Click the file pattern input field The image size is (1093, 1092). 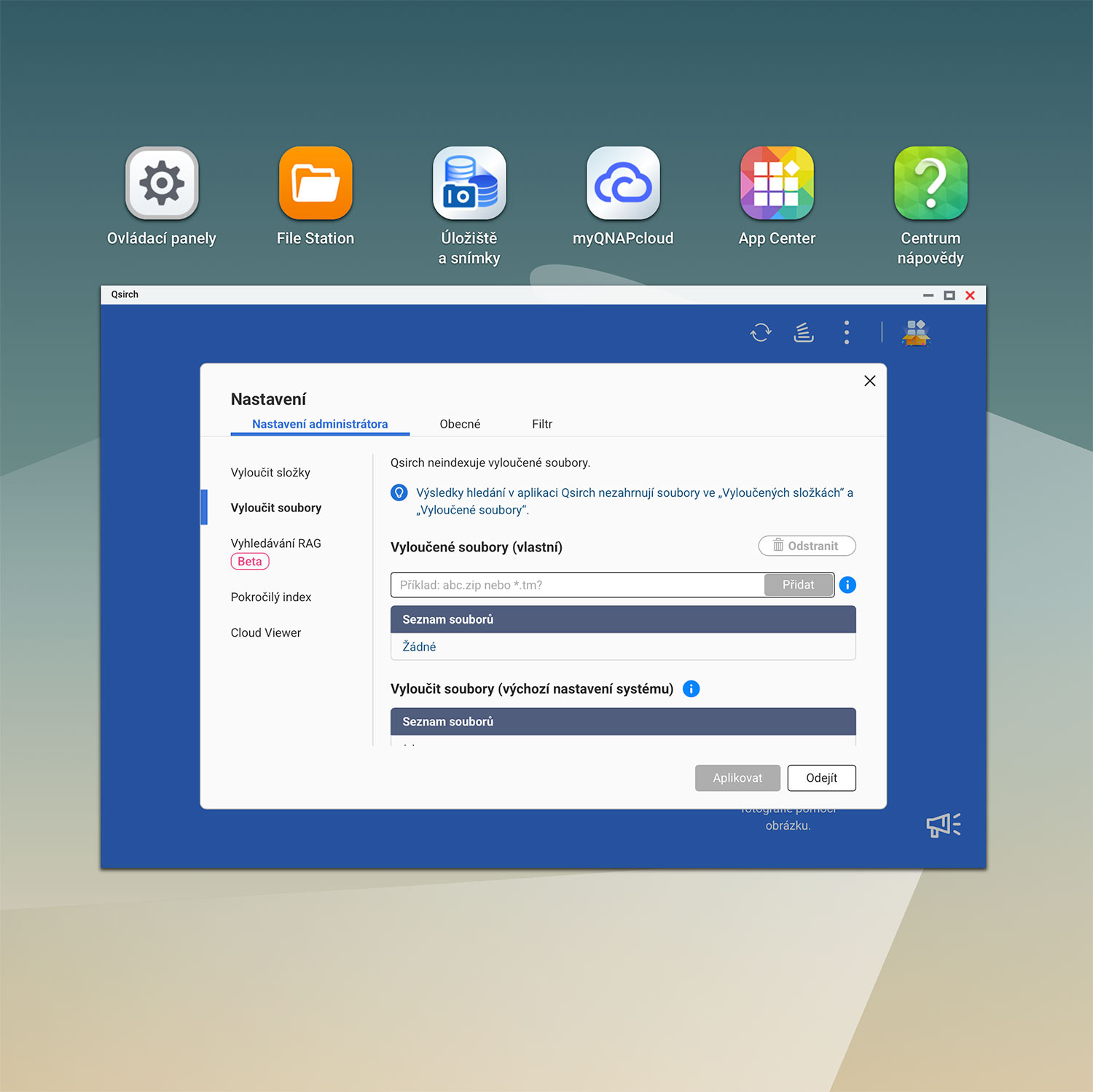pos(577,585)
